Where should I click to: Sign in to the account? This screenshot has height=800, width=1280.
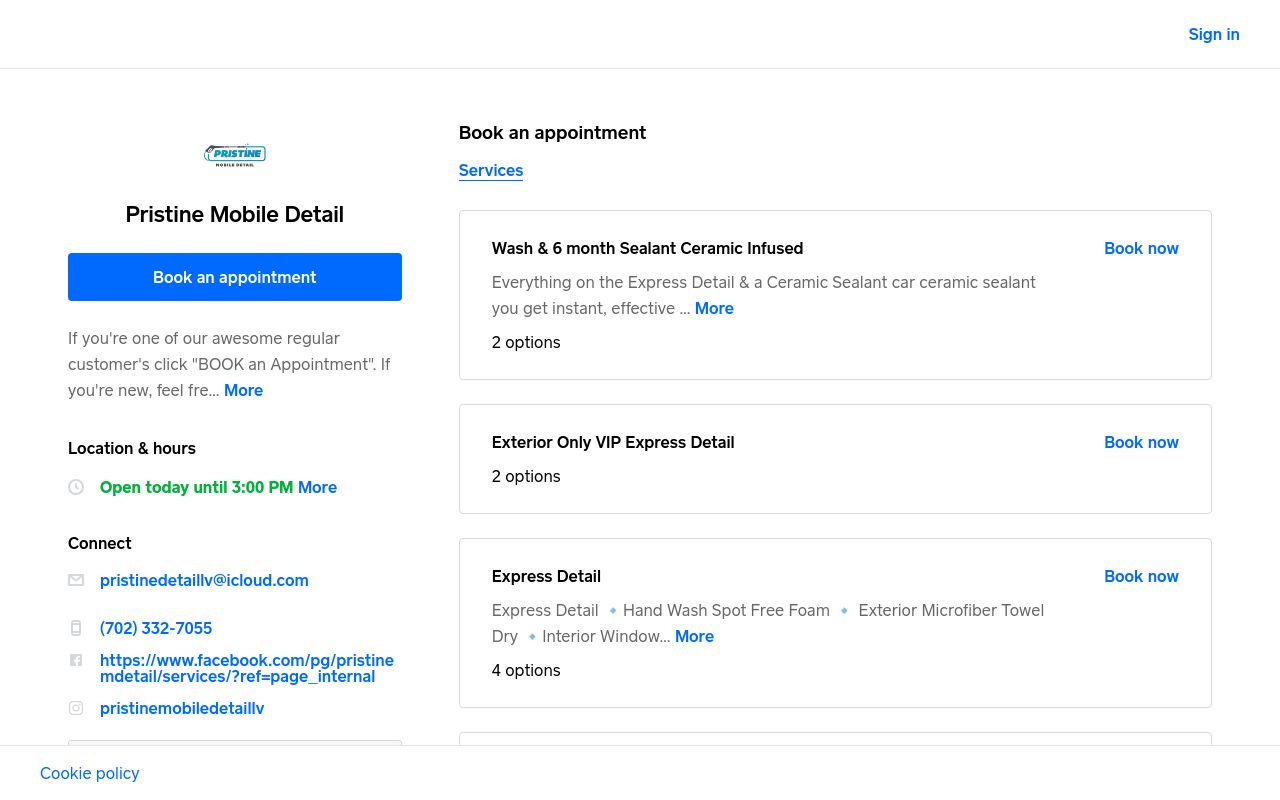click(1214, 34)
